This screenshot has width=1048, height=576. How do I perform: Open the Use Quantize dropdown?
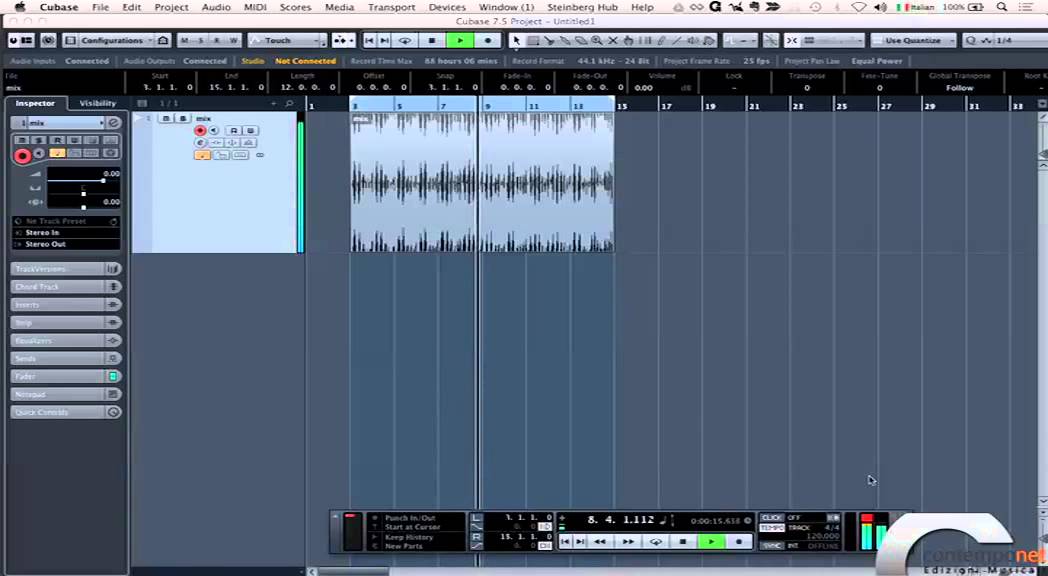tap(914, 41)
